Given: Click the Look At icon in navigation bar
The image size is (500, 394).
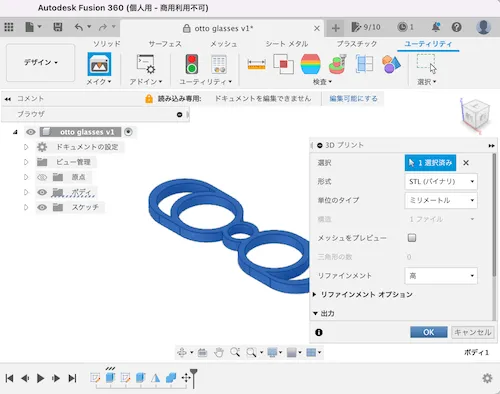Looking at the screenshot, I should point(202,352).
